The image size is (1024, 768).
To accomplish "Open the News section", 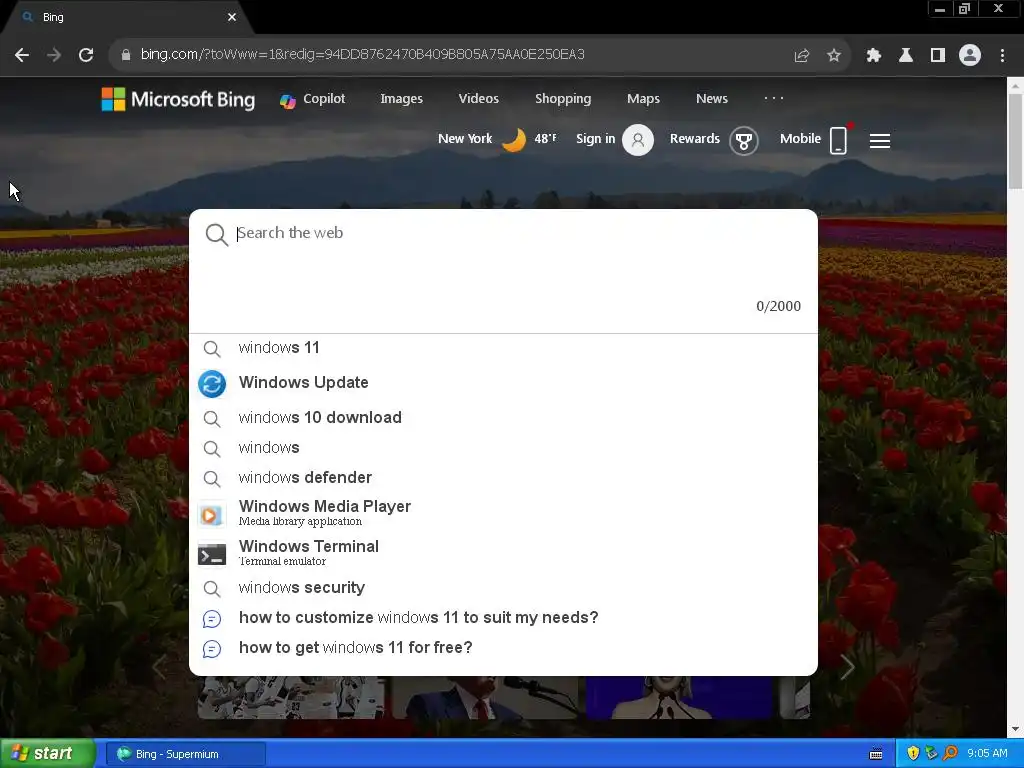I will [712, 99].
